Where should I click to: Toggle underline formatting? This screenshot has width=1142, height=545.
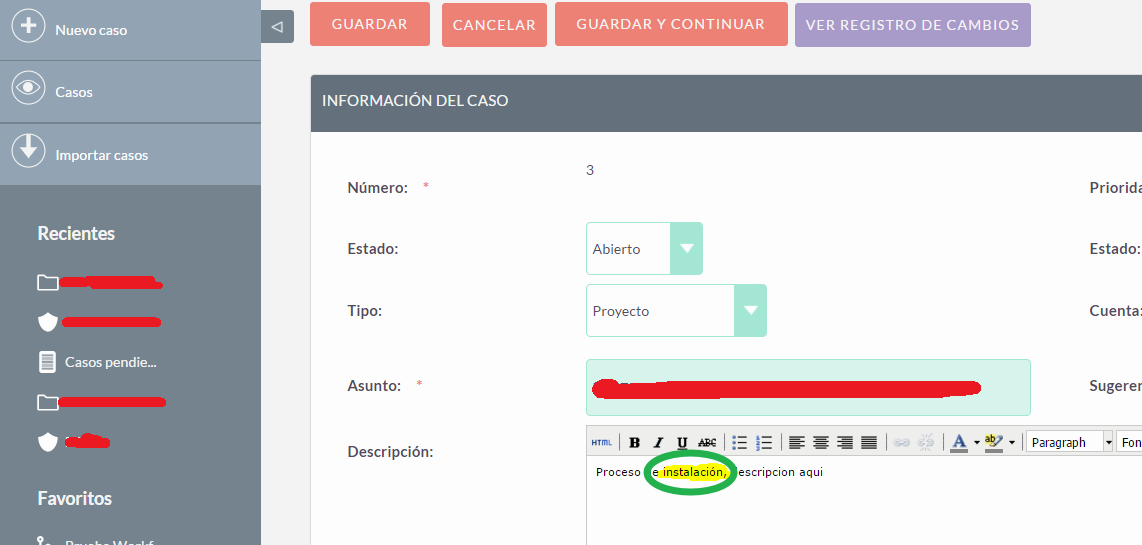tap(682, 442)
